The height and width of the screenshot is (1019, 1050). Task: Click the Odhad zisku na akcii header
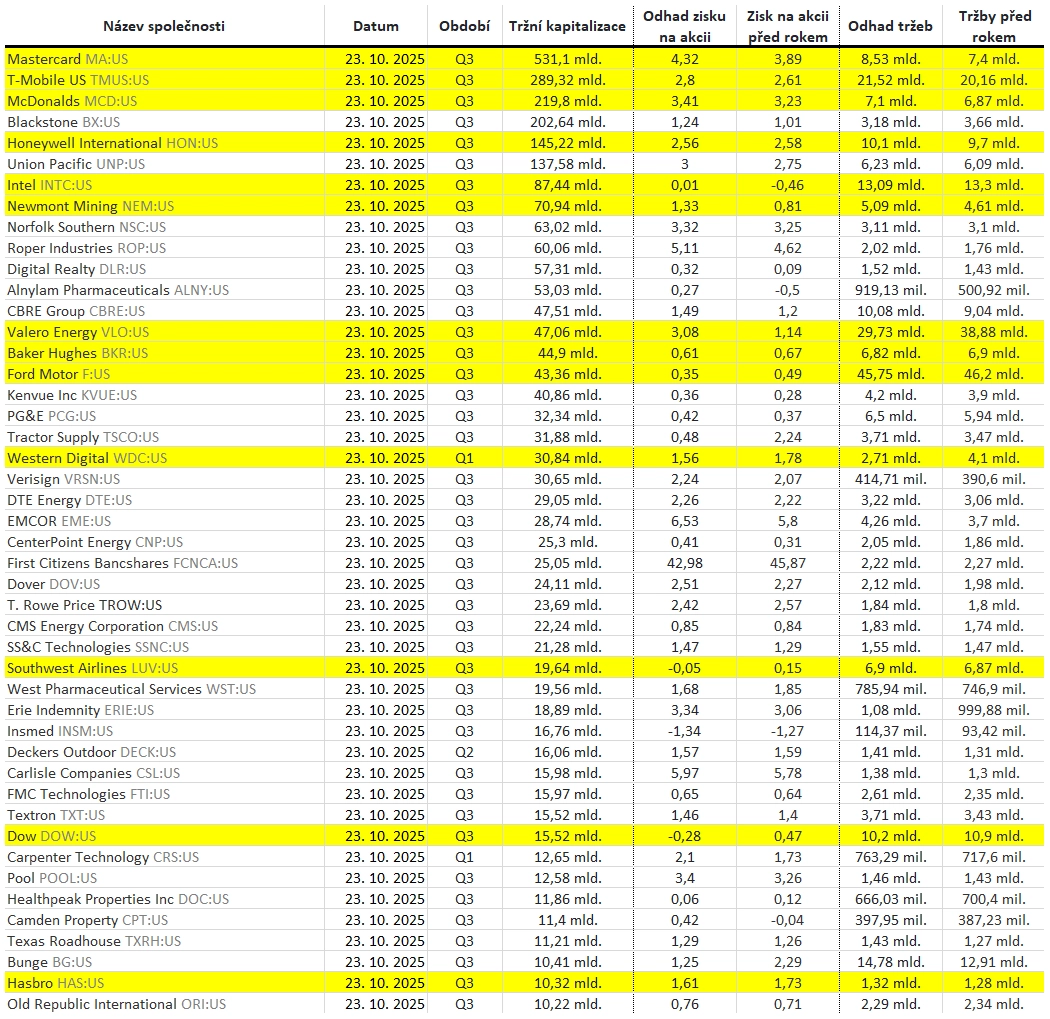coord(684,26)
